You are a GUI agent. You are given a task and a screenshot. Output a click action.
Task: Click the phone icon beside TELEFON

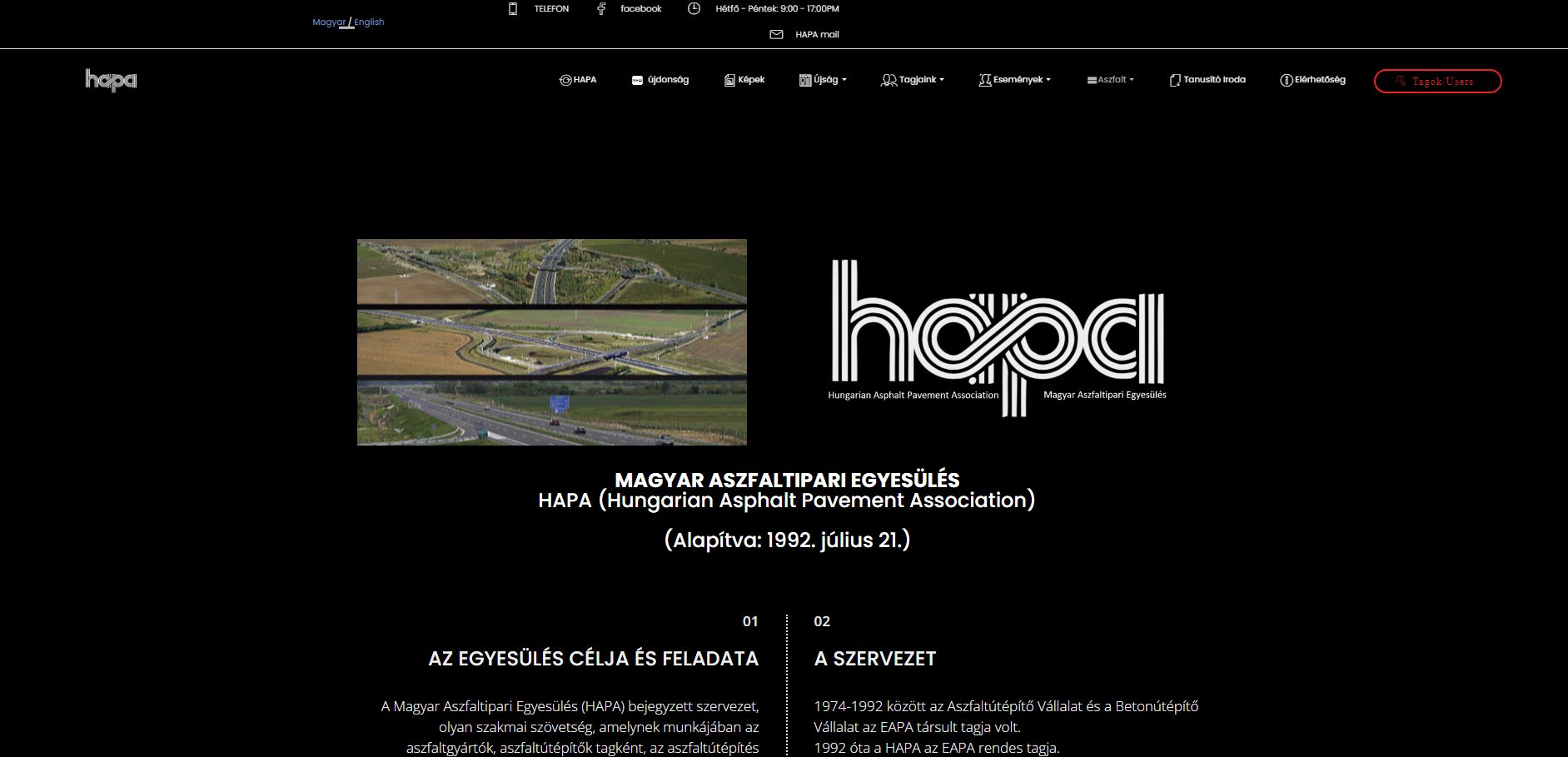point(513,8)
